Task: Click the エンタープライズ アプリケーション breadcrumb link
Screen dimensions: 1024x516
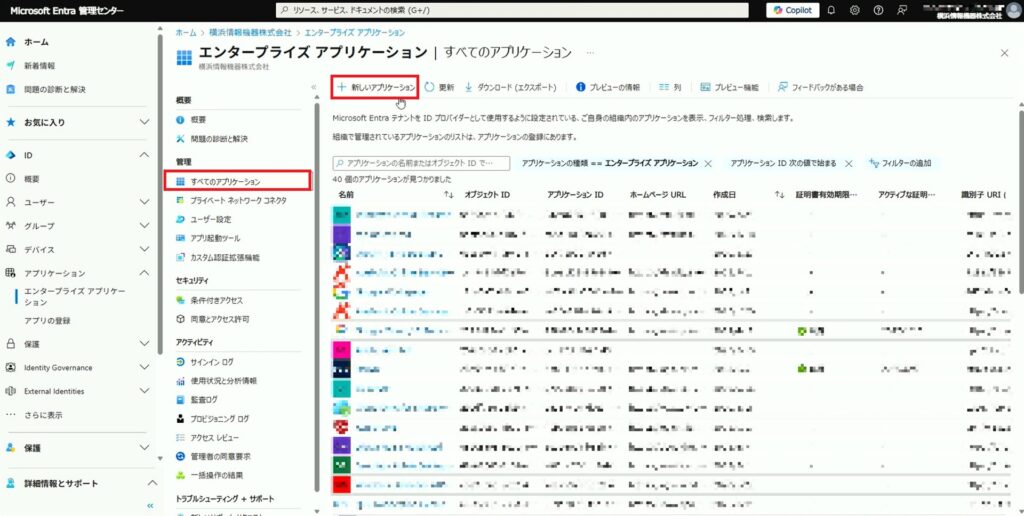Action: [355, 32]
